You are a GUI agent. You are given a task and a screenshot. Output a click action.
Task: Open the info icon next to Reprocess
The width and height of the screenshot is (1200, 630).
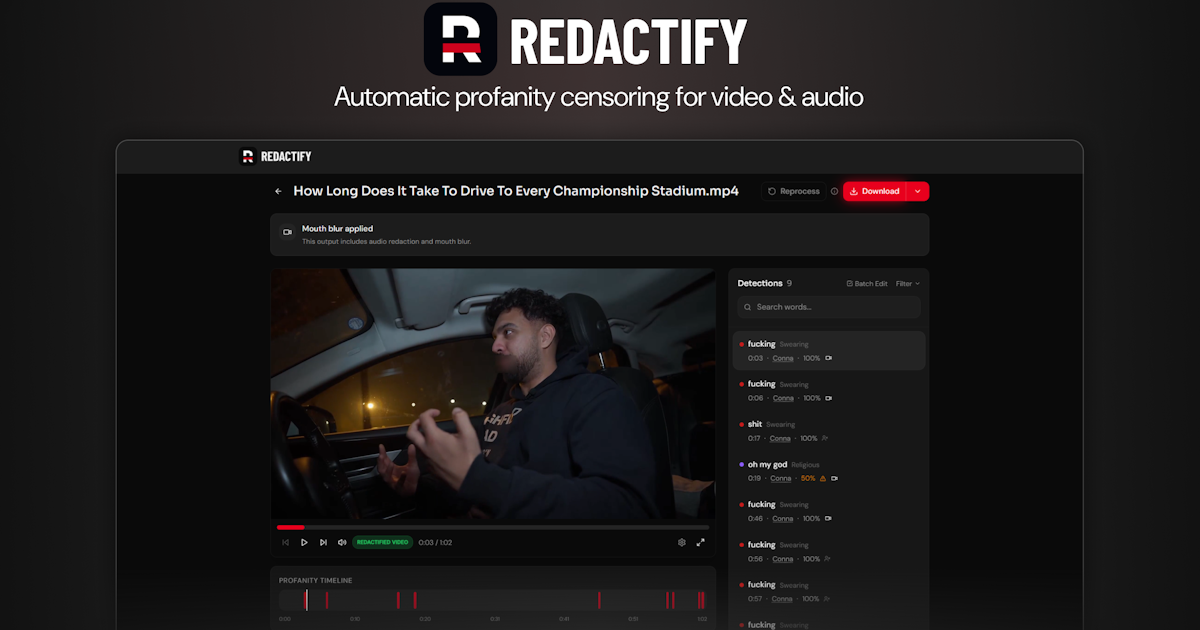pyautogui.click(x=834, y=191)
